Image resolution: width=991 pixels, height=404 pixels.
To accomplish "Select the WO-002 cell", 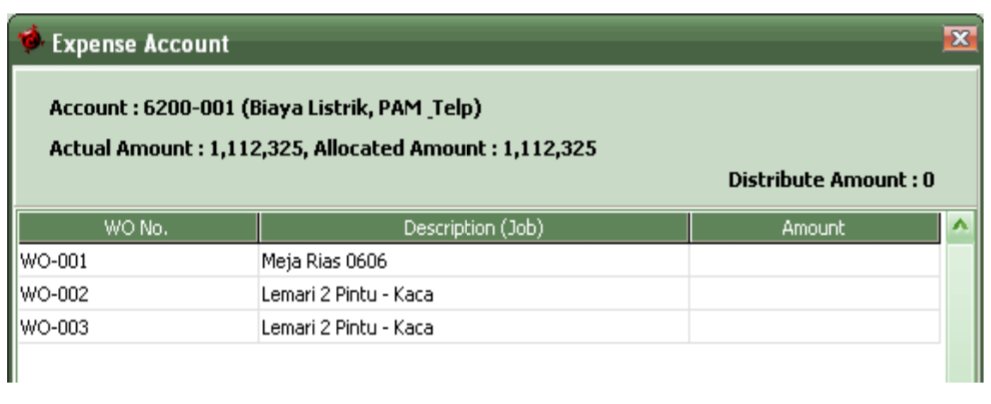I will pos(138,295).
